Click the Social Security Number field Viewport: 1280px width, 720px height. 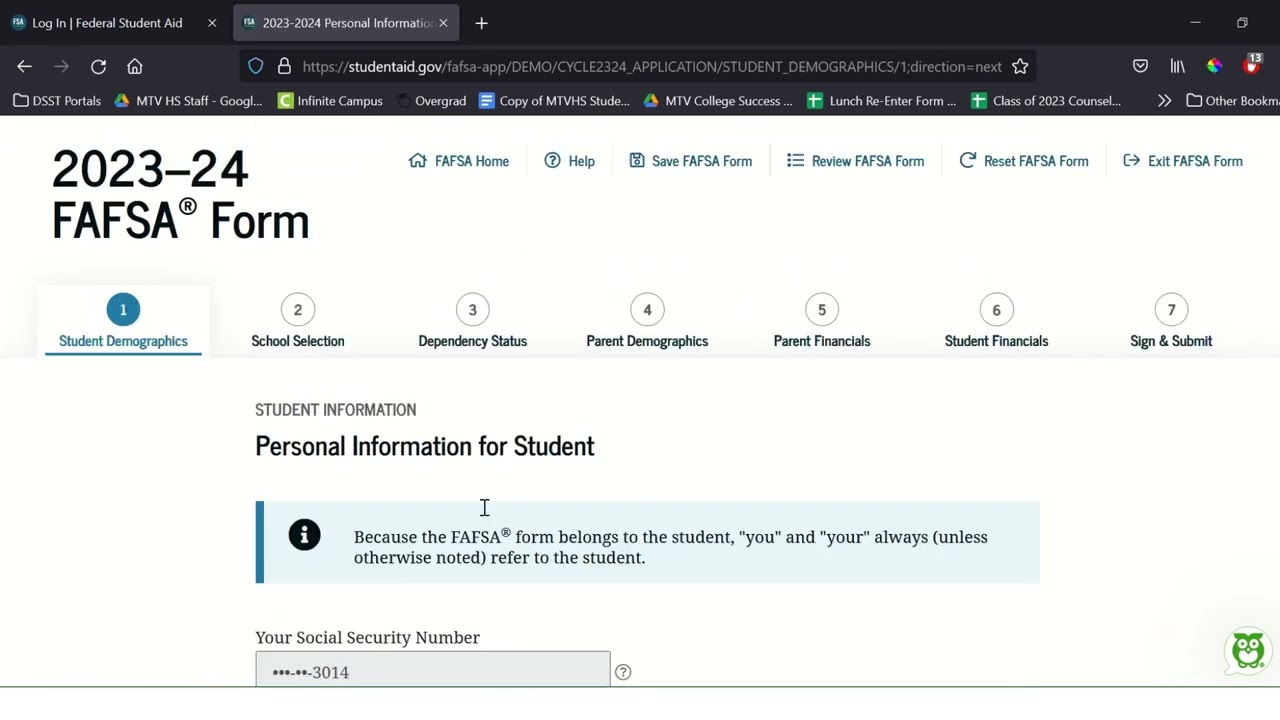pyautogui.click(x=432, y=670)
